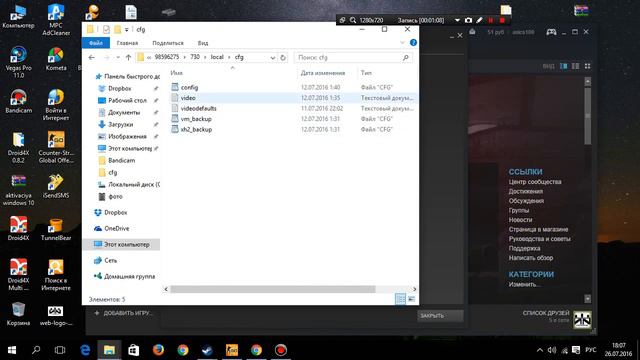Select Домашняя группа in navigation pane
The width and height of the screenshot is (640, 360).
[x=129, y=276]
